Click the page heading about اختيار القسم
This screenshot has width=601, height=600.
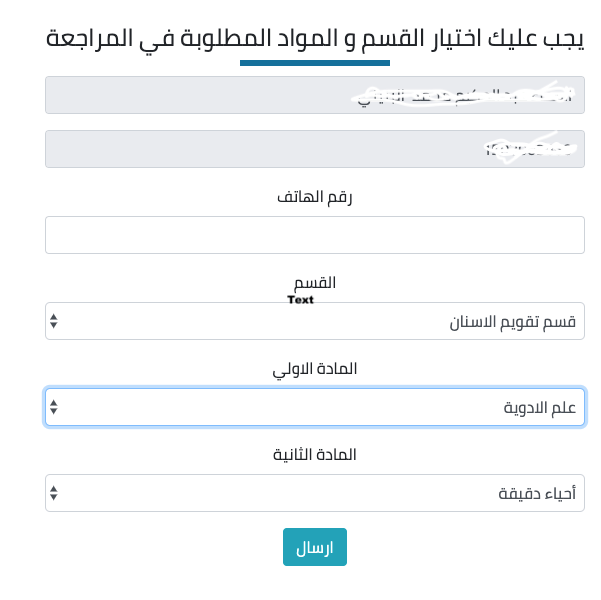click(x=314, y=39)
